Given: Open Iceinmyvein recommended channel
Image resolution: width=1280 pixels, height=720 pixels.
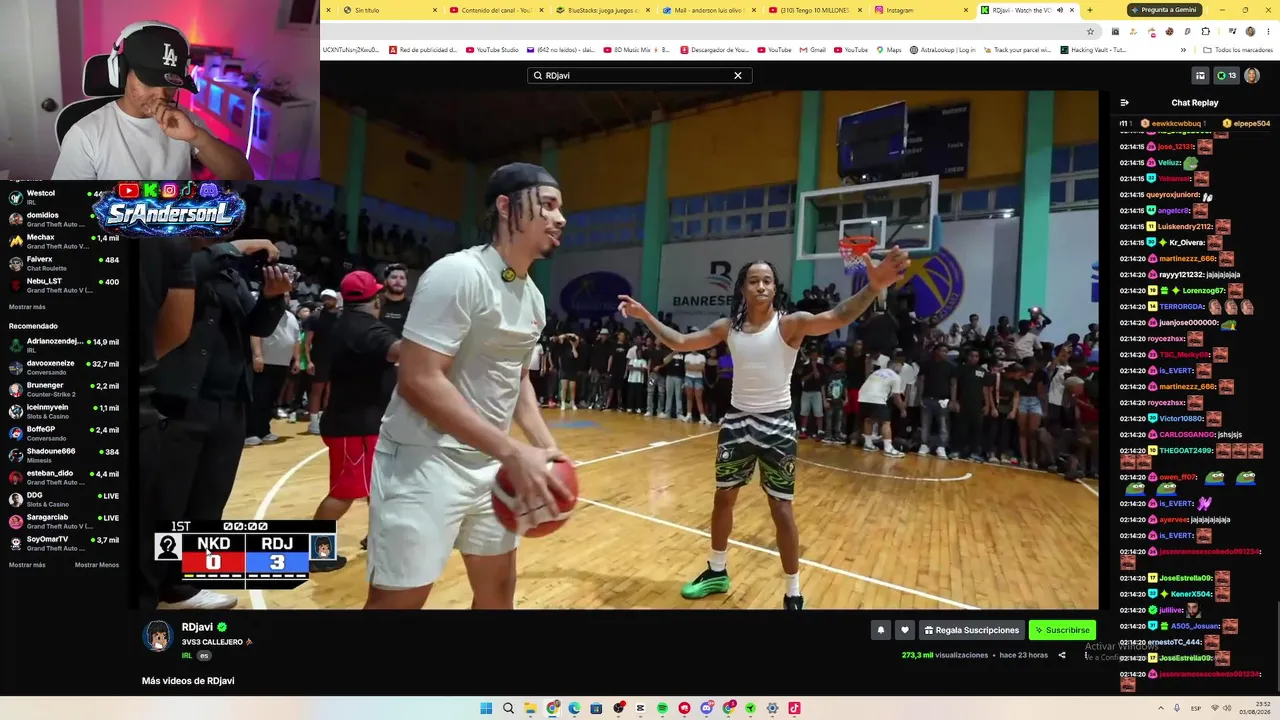Looking at the screenshot, I should coord(64,411).
